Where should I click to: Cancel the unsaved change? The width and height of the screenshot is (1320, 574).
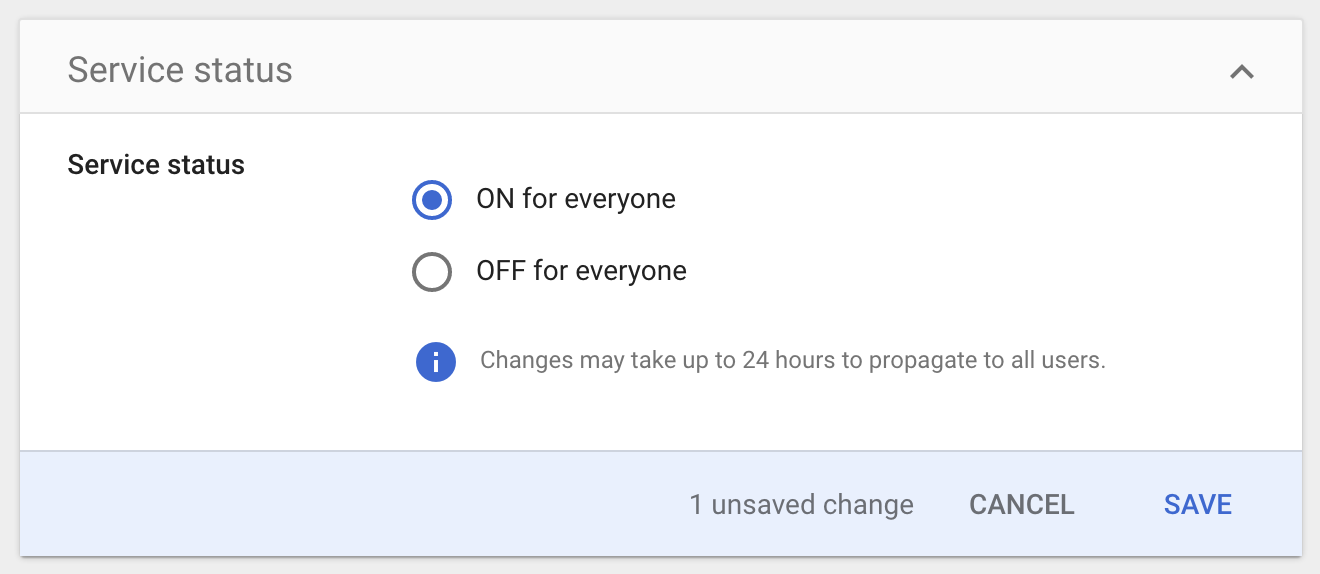pos(1021,505)
